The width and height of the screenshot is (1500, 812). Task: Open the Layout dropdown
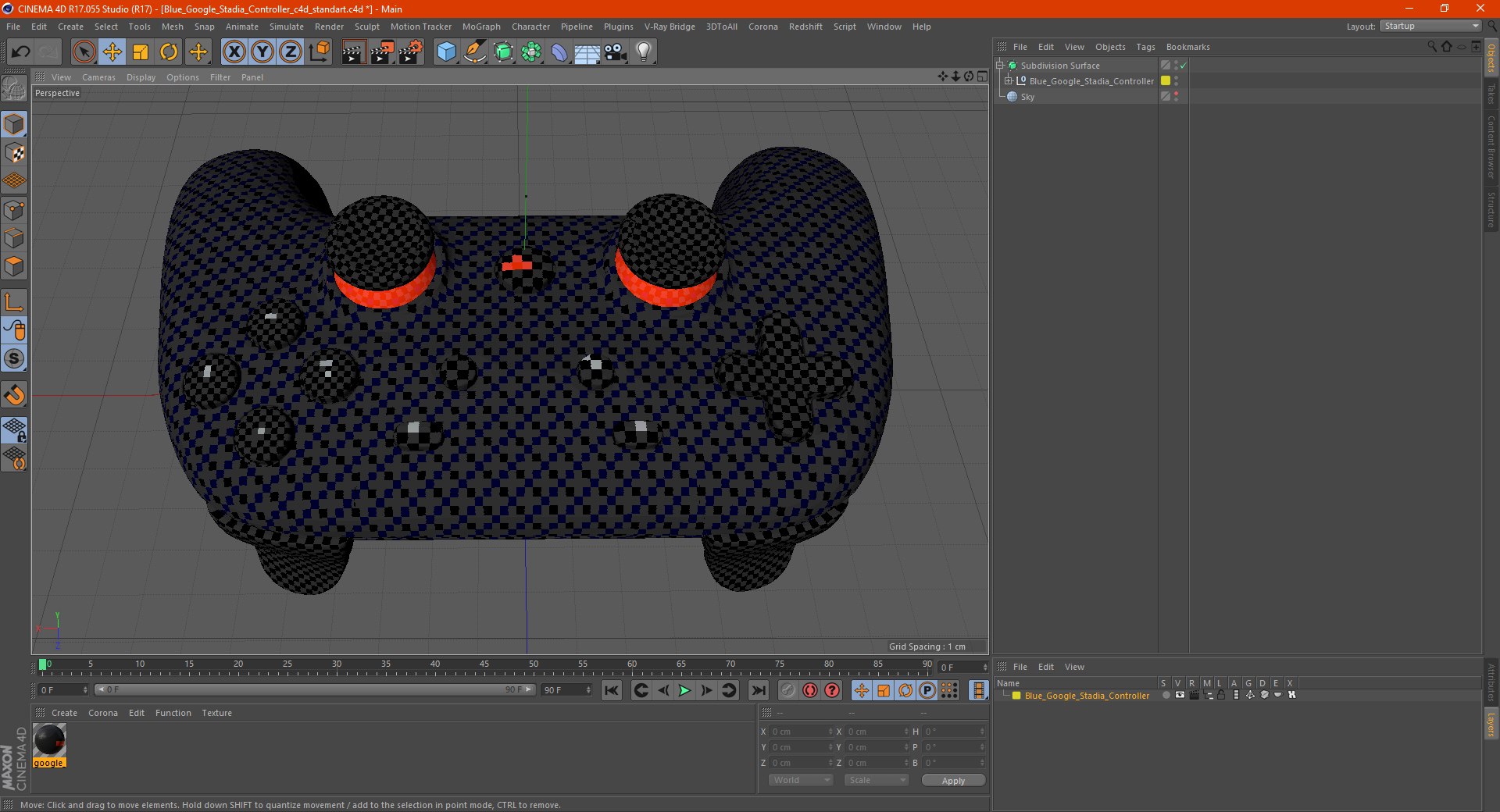(x=1430, y=26)
